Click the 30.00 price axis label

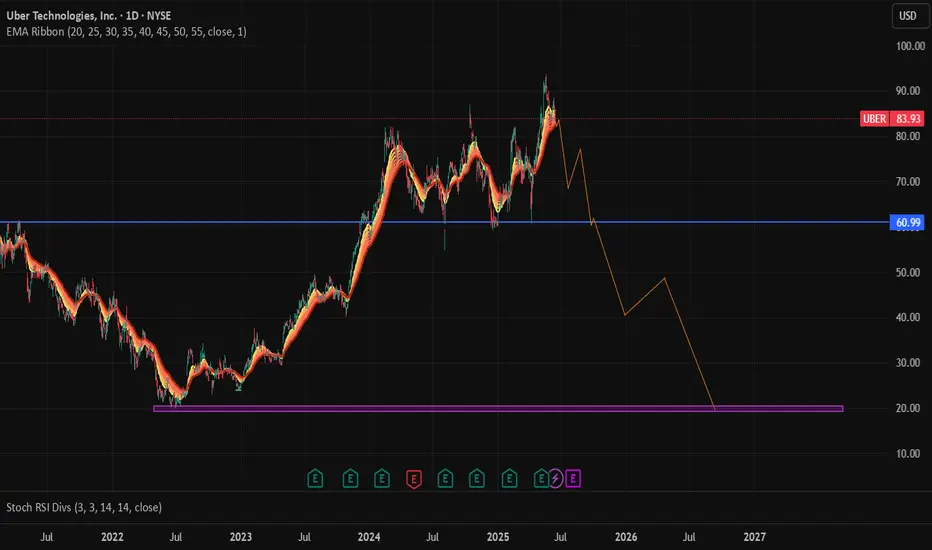pos(908,363)
